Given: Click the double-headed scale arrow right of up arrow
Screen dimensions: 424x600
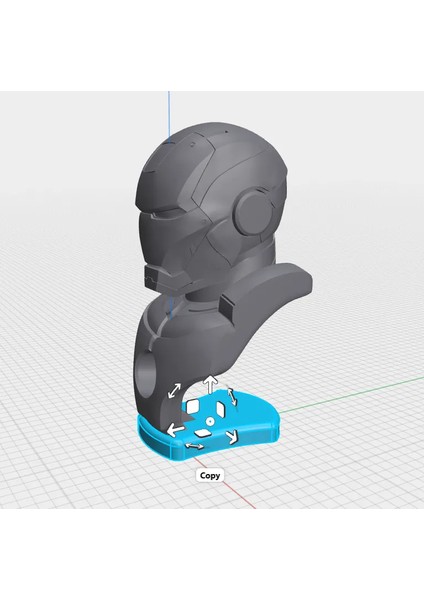Looking at the screenshot, I should (x=233, y=397).
